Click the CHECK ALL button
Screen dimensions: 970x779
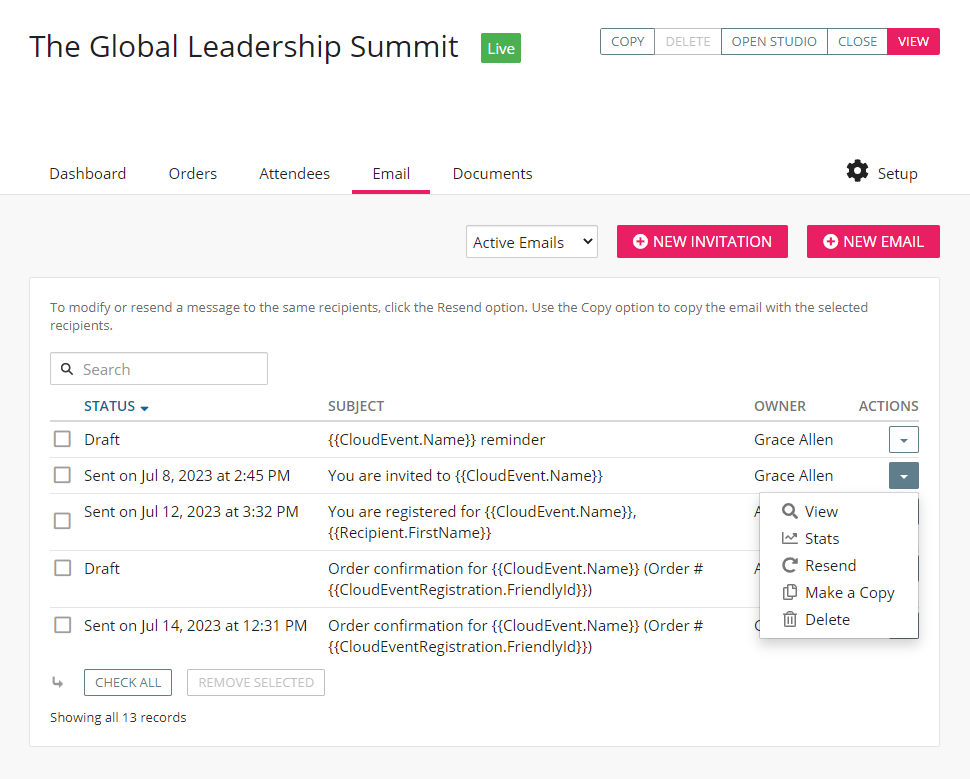[x=128, y=683]
